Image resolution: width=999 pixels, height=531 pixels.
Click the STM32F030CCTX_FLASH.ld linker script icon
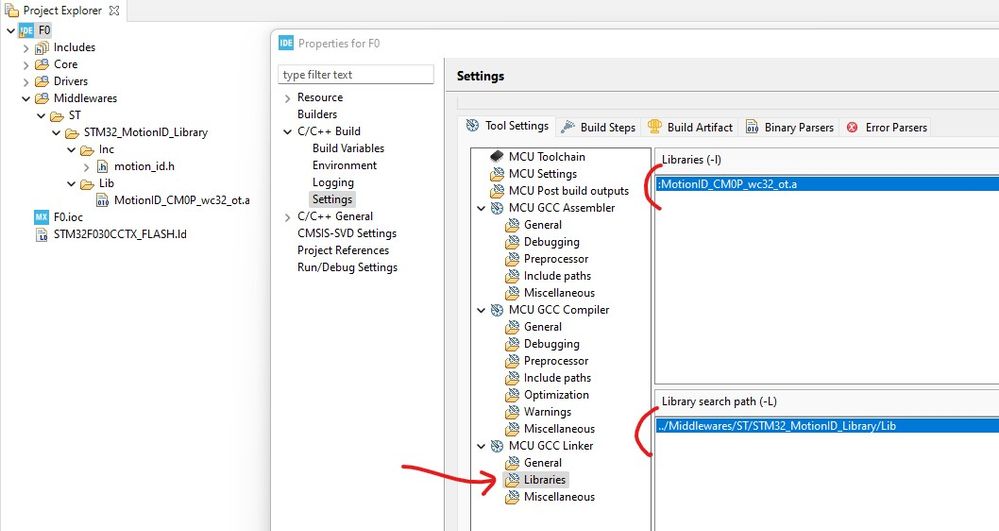(41, 234)
